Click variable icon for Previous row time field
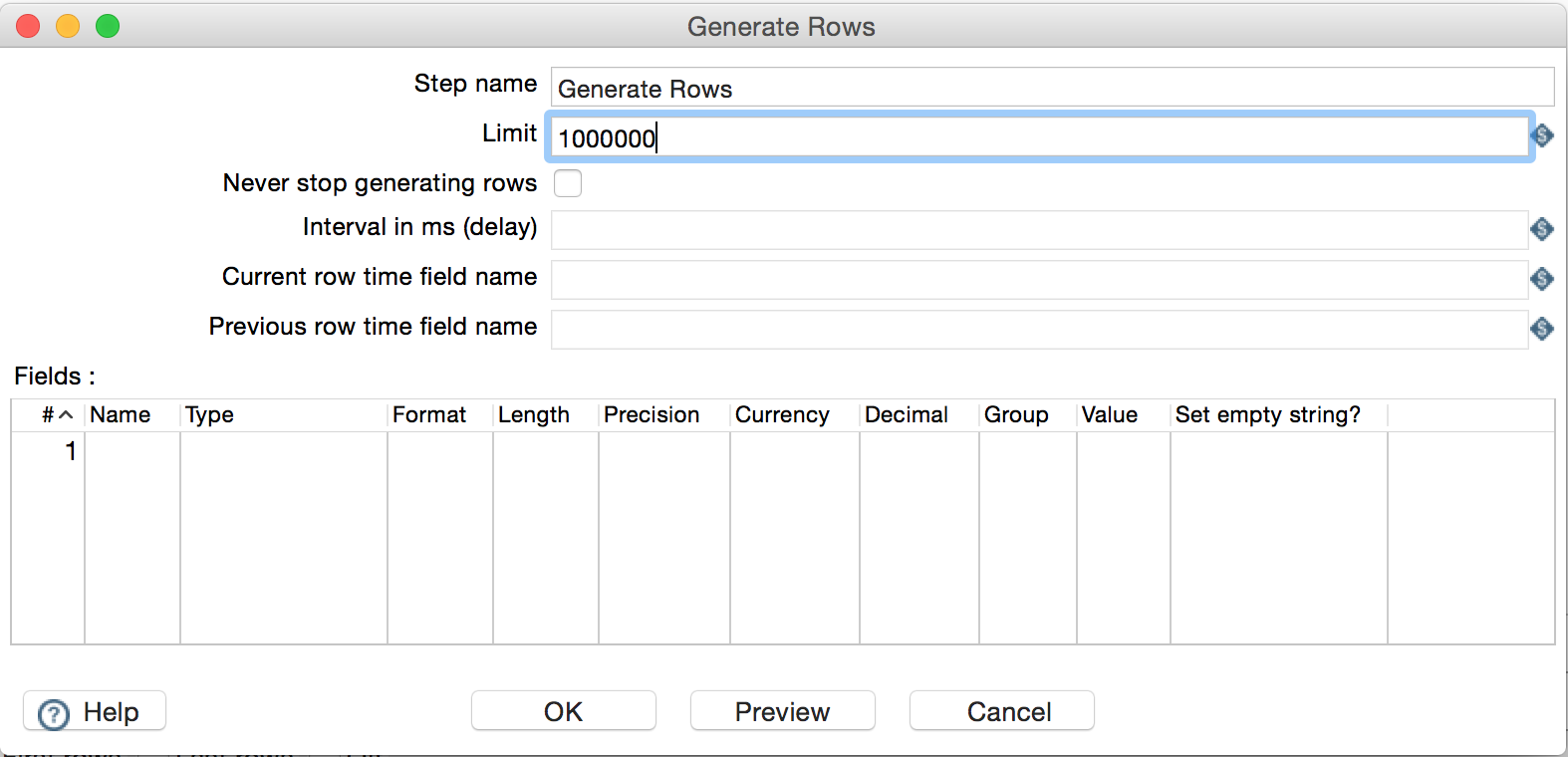The height and width of the screenshot is (757, 1568). tap(1542, 329)
